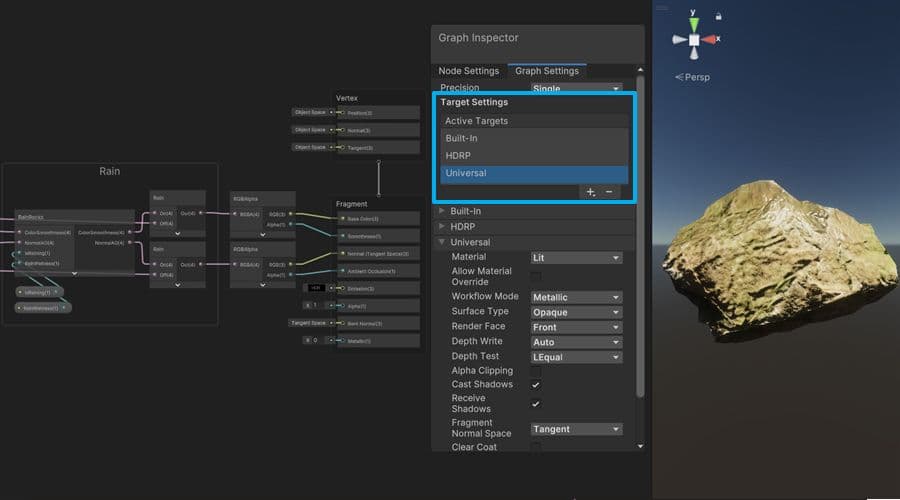
Task: Switch to the Node Settings tab
Action: (x=468, y=71)
